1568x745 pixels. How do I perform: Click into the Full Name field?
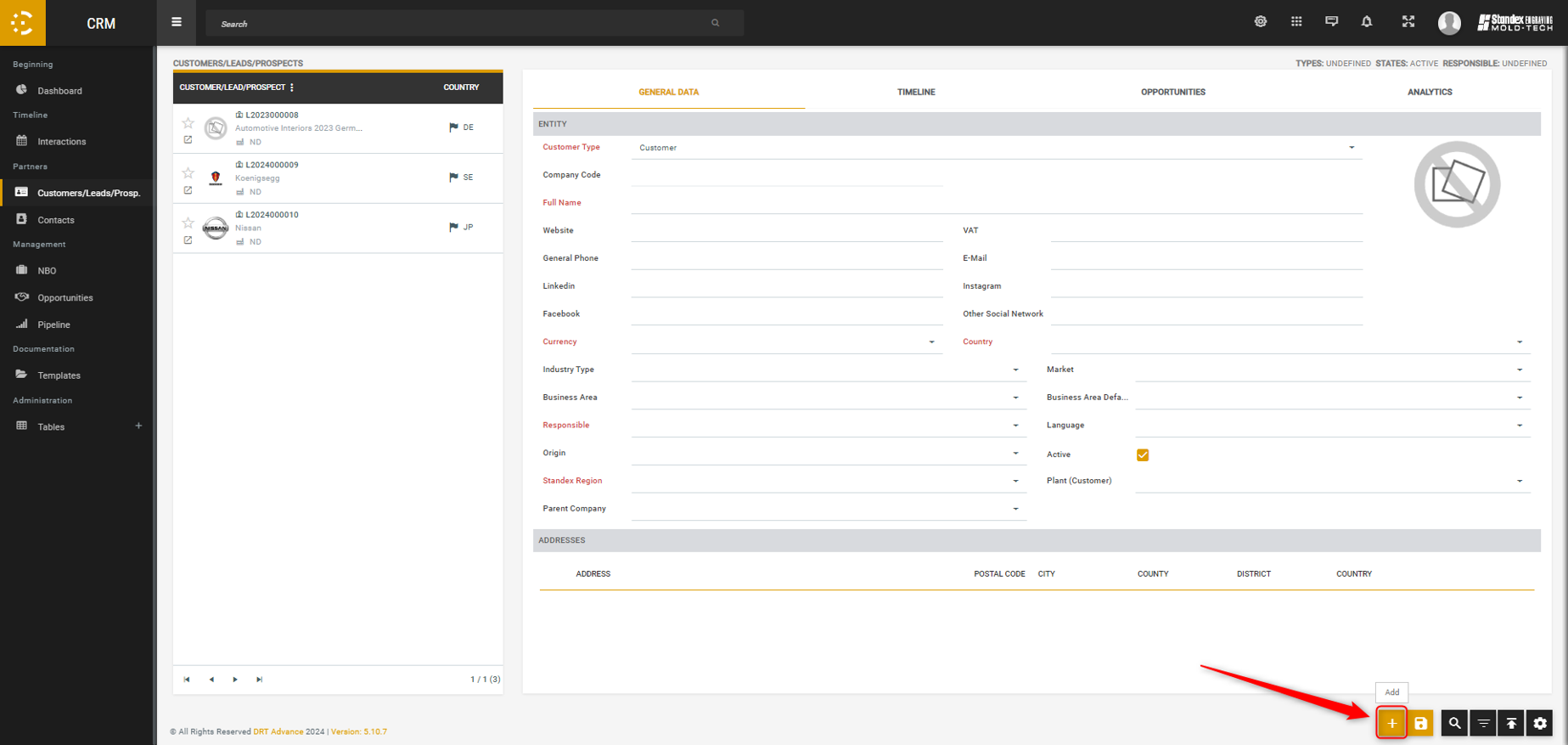996,203
